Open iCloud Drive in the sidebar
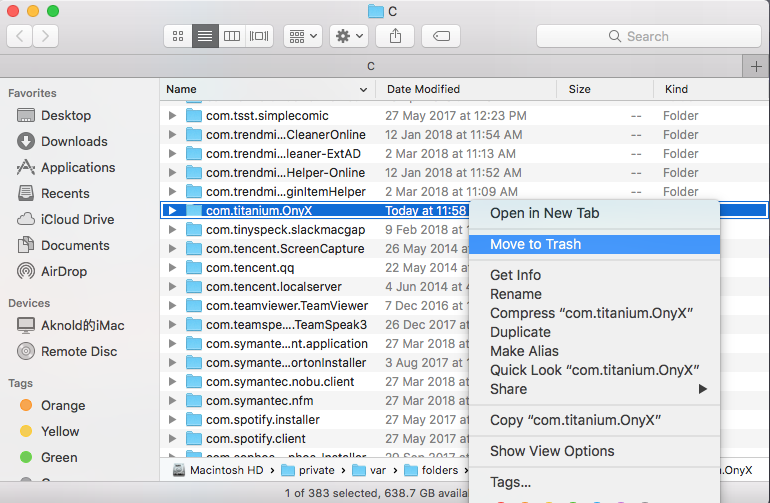The image size is (770, 503). coord(77,220)
